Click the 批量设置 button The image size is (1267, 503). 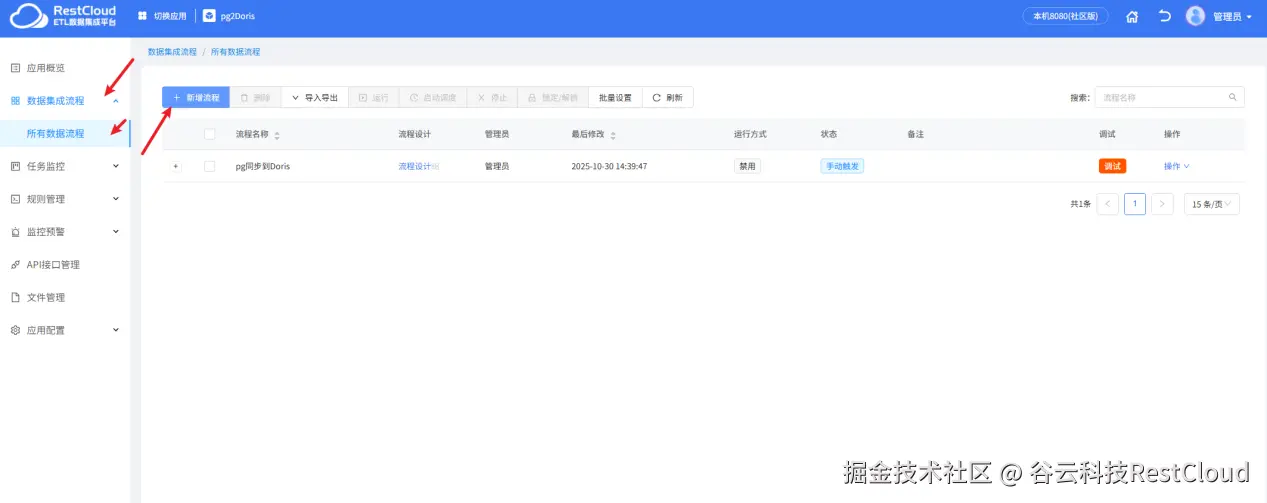[615, 97]
